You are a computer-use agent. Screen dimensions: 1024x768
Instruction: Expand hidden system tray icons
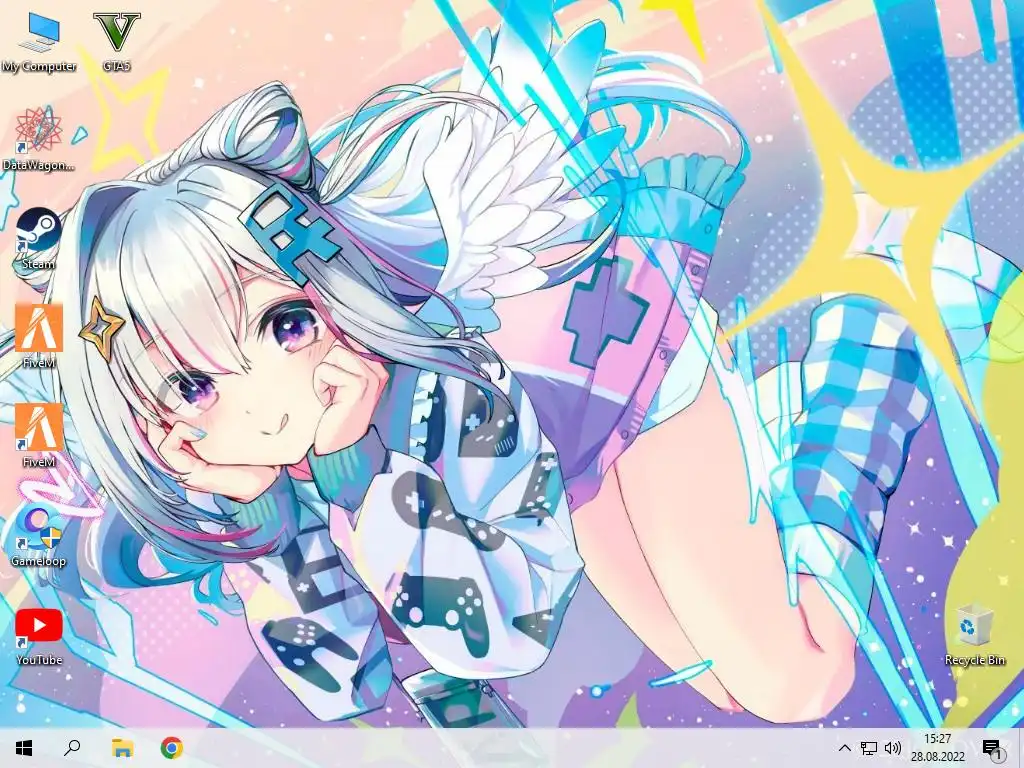(x=844, y=748)
